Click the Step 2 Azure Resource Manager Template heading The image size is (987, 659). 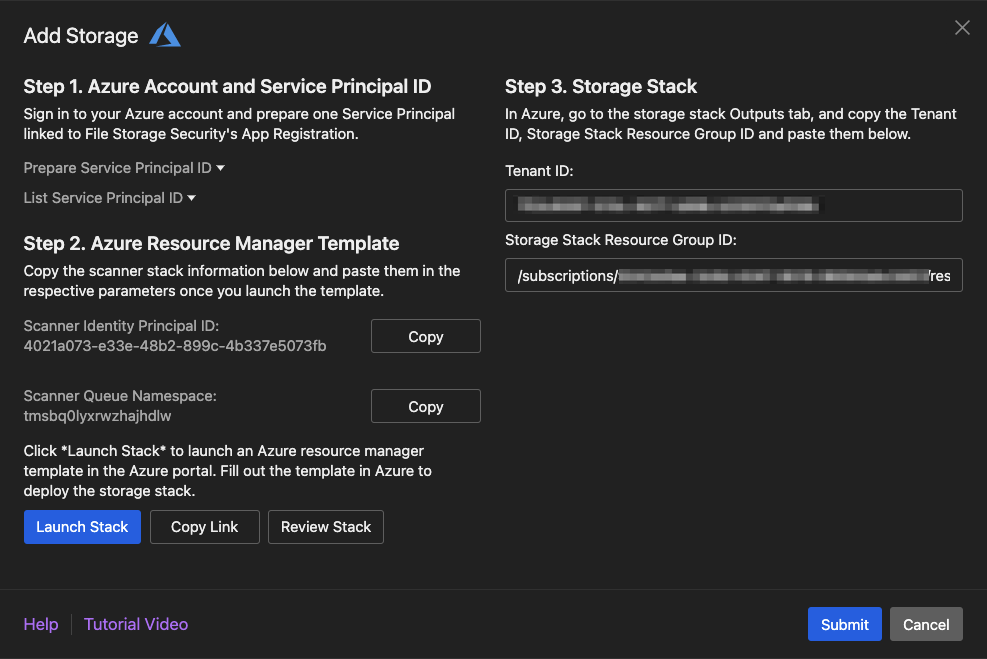coord(211,243)
